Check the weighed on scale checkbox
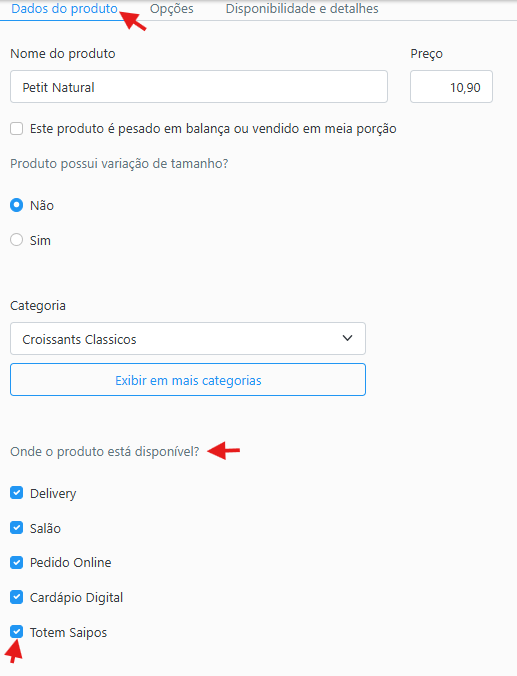 [16, 128]
